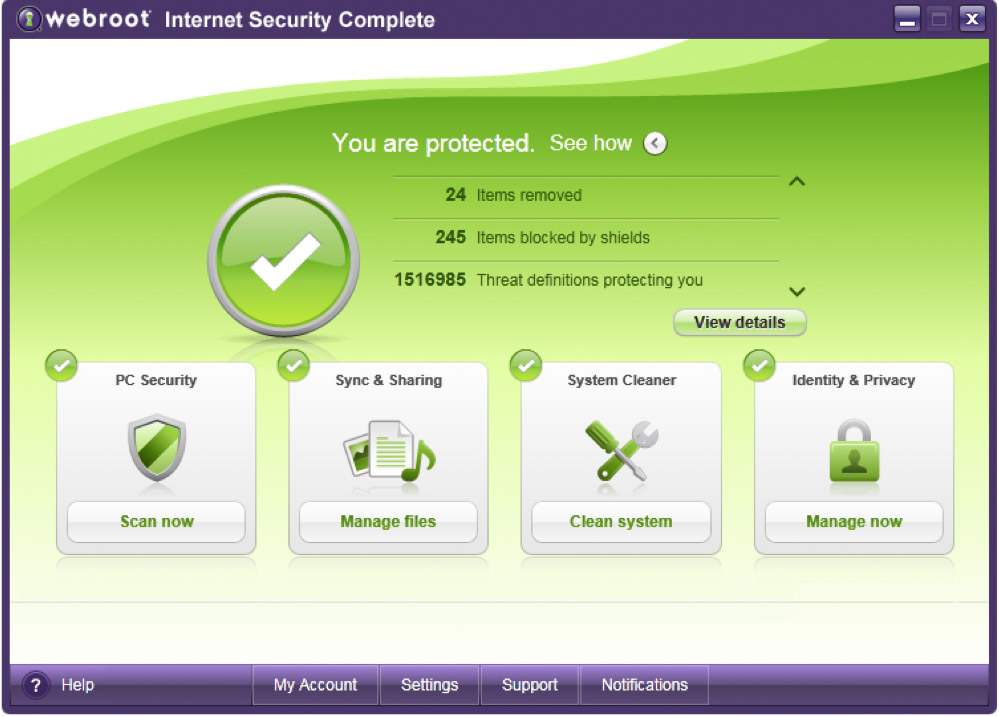Click the PC Security status checkmark badge
Screen dimensions: 999x717
(x=61, y=366)
